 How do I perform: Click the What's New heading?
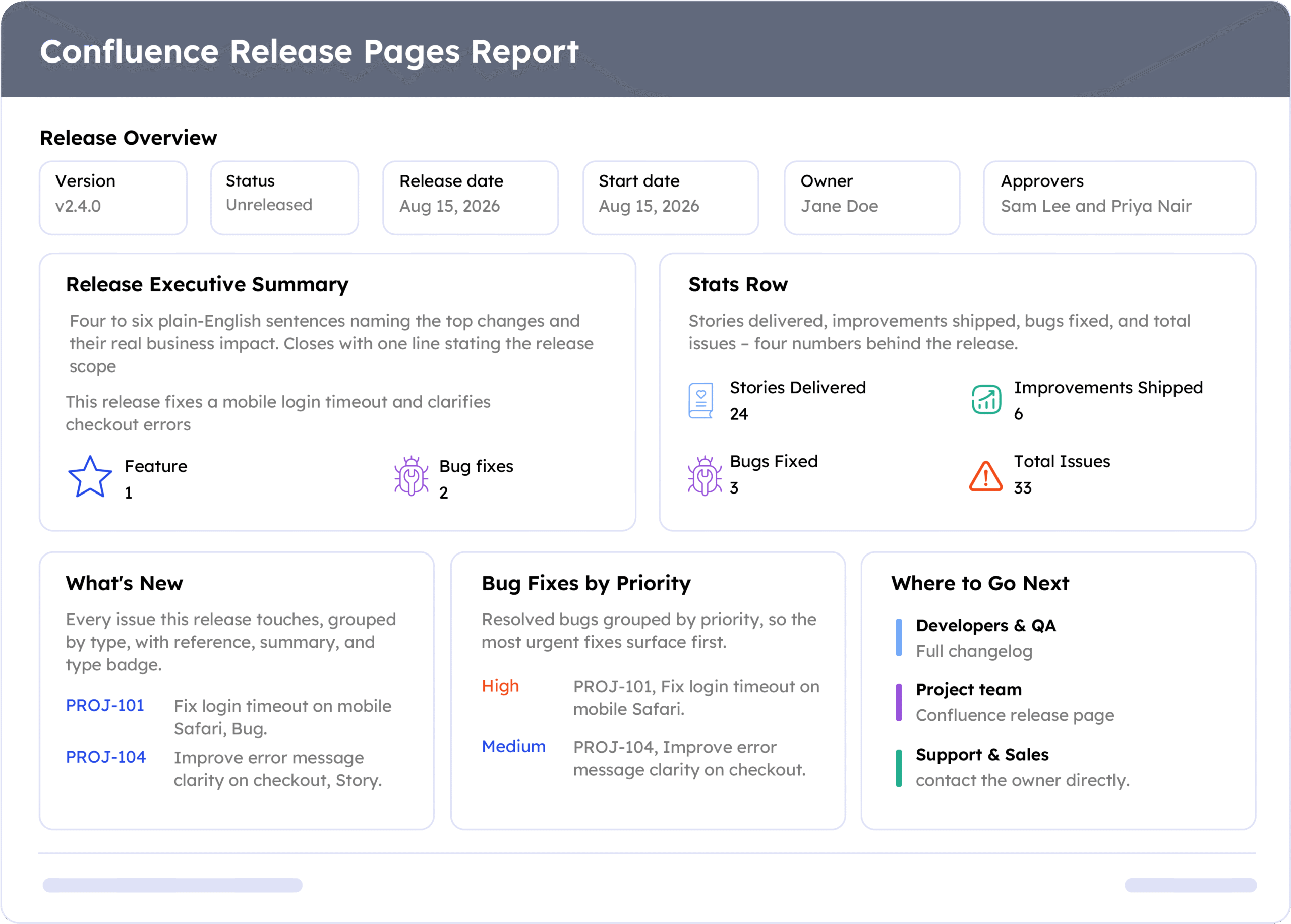pyautogui.click(x=125, y=584)
